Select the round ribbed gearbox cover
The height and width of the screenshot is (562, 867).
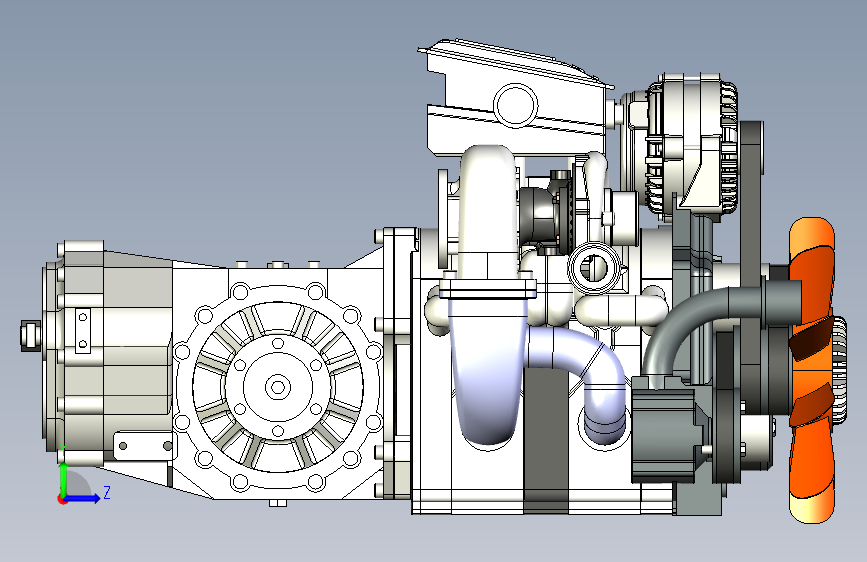tap(278, 387)
